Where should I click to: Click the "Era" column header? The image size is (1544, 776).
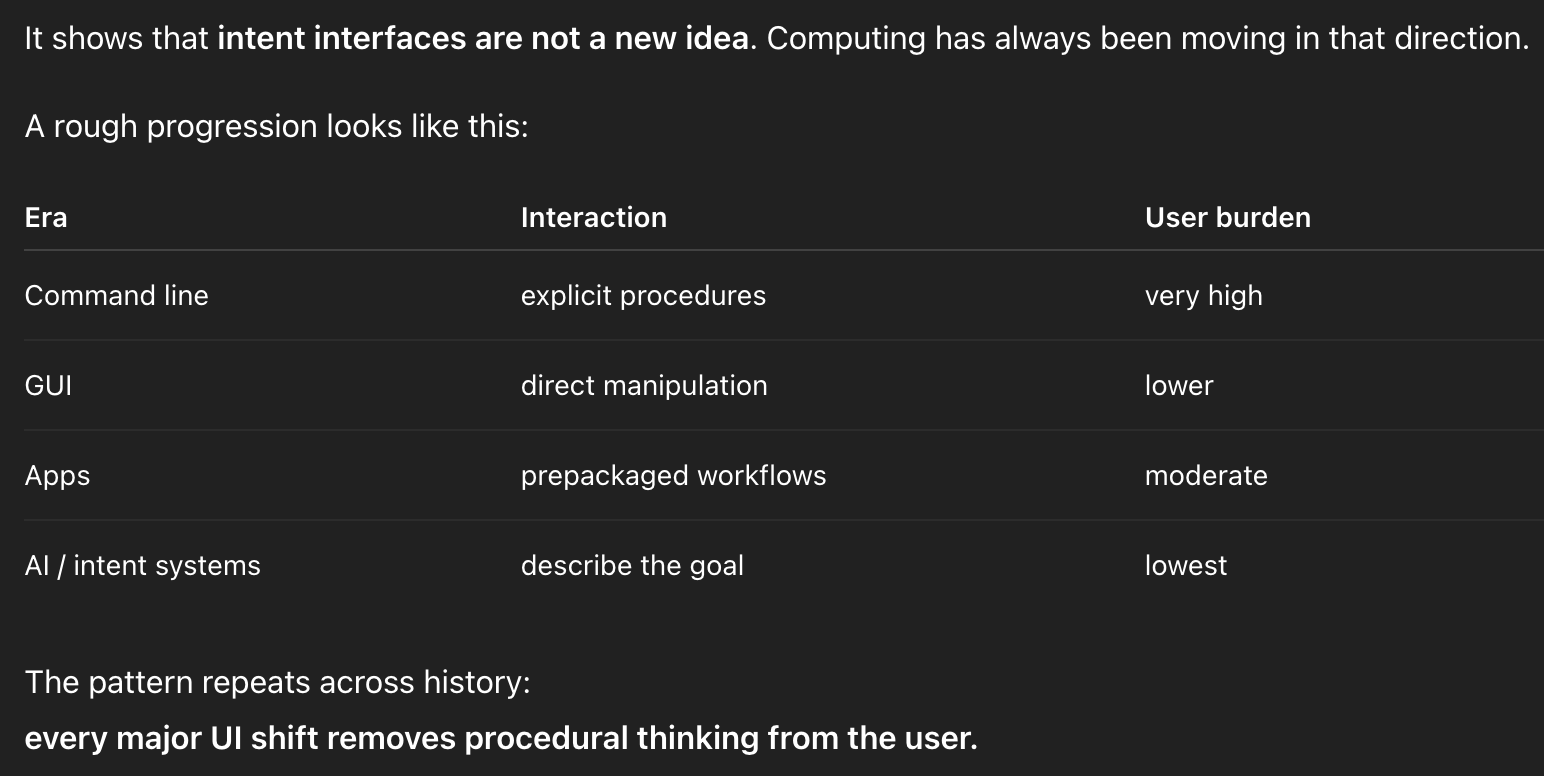click(x=46, y=217)
